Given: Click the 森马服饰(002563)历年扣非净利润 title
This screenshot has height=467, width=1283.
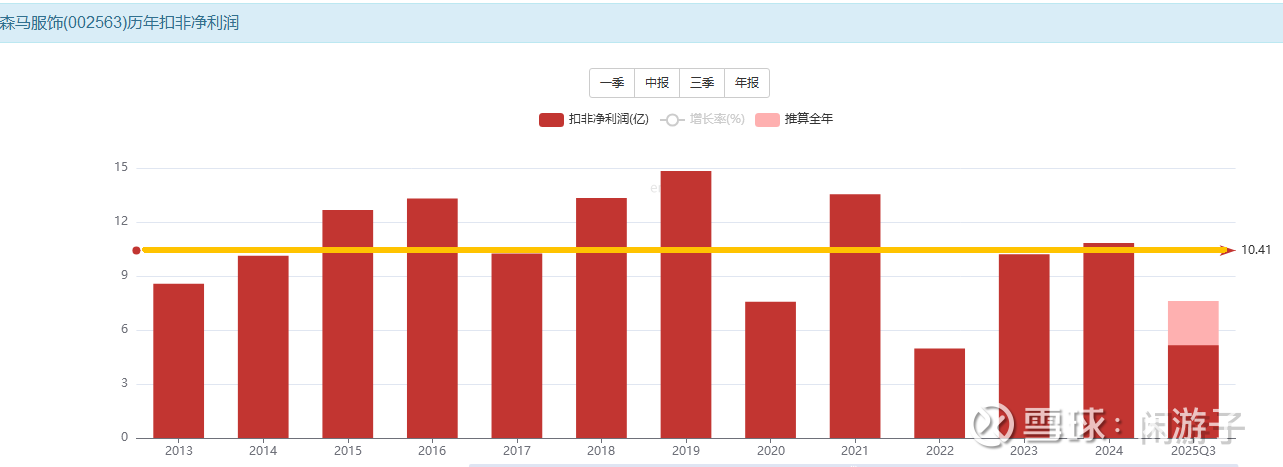Looking at the screenshot, I should pos(119,22).
